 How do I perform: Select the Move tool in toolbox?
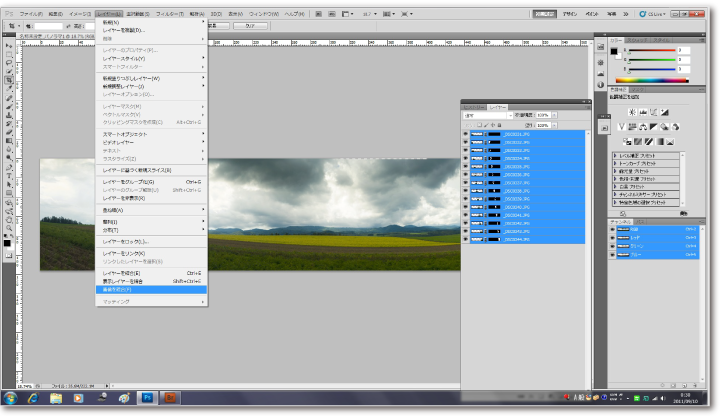click(x=9, y=47)
